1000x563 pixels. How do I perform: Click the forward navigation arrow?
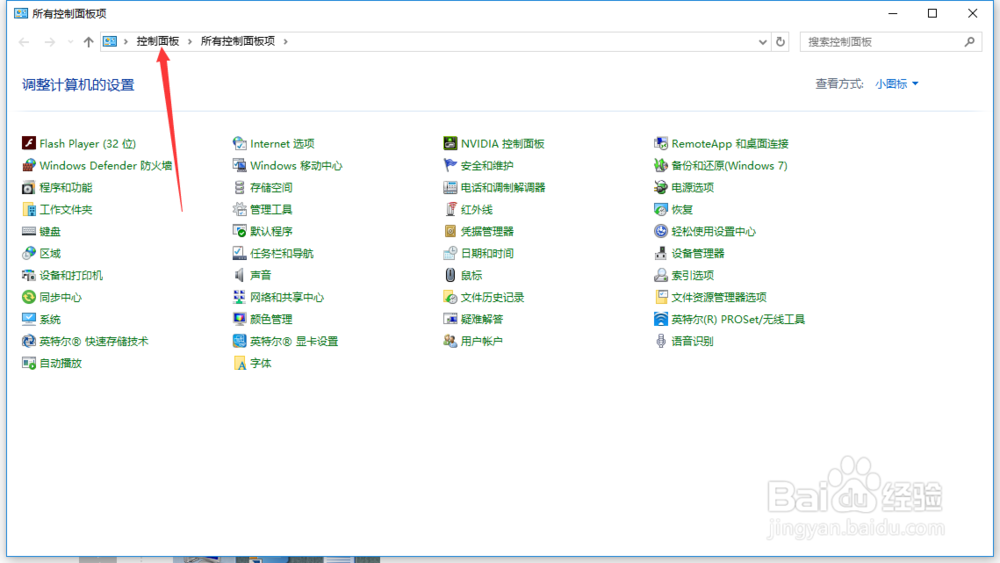point(50,42)
